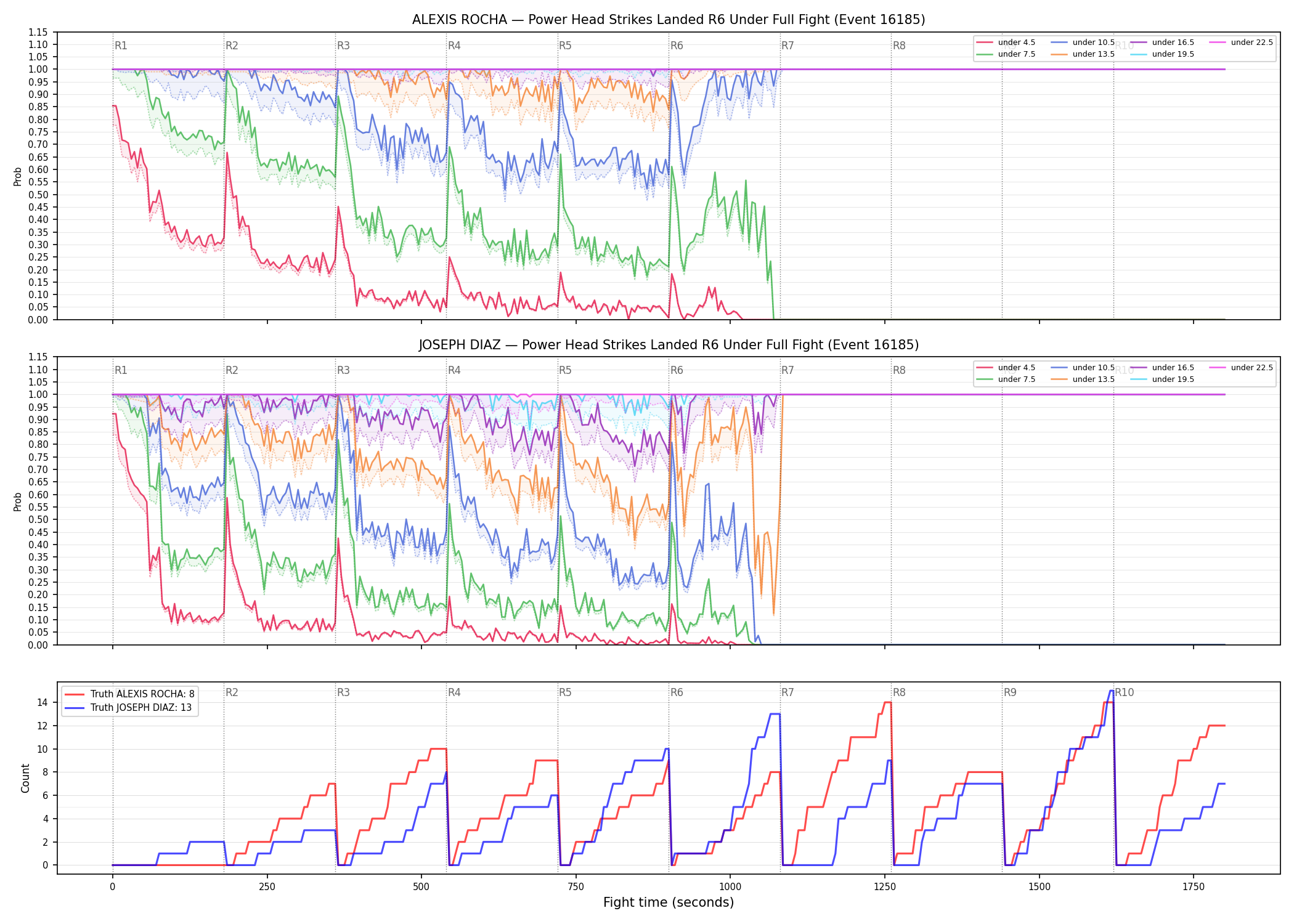Viewport: 1294px width, 924px height.
Task: Click R10 label in the Count chart
Action: [1124, 692]
